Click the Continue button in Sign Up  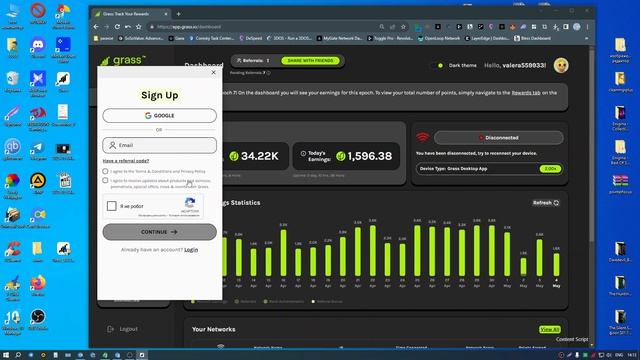pyautogui.click(x=160, y=232)
